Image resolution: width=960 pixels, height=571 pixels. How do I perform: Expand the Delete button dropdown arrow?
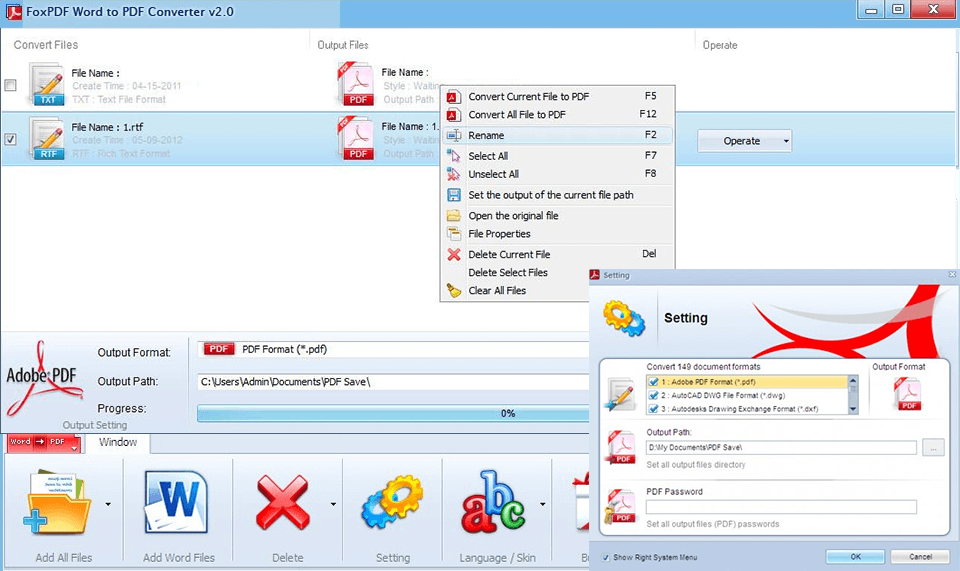333,504
